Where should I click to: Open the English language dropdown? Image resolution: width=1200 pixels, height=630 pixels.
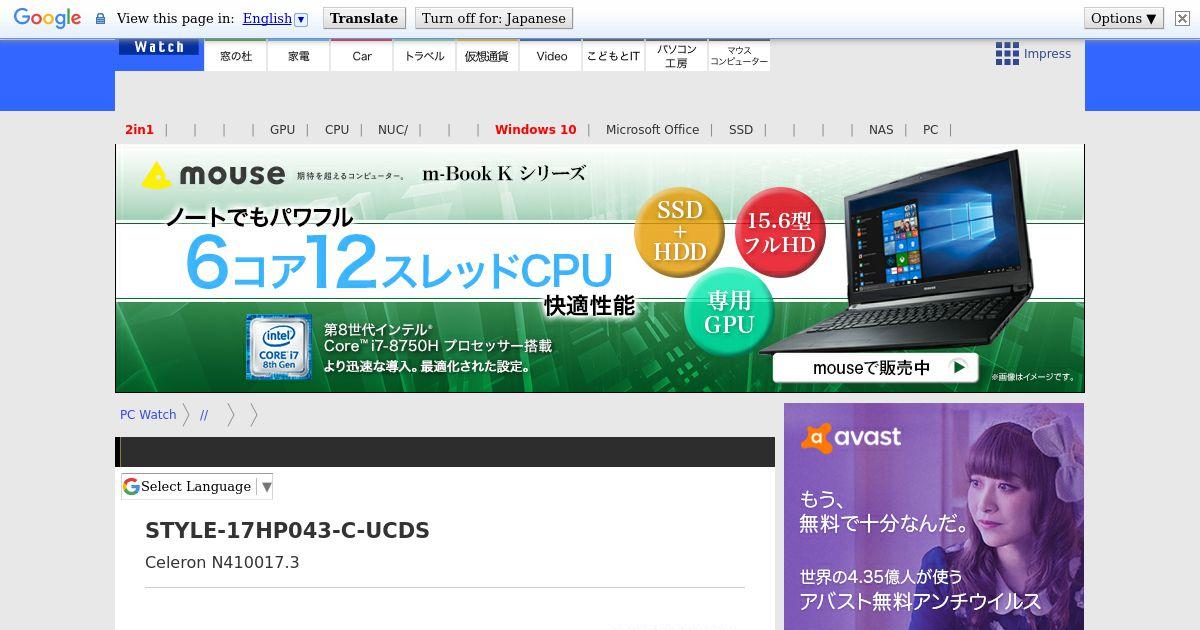pos(275,18)
